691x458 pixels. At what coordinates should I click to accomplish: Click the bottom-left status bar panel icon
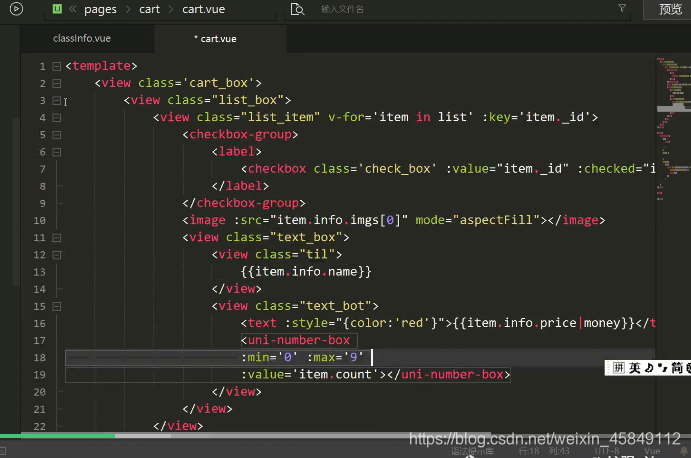click(3, 451)
